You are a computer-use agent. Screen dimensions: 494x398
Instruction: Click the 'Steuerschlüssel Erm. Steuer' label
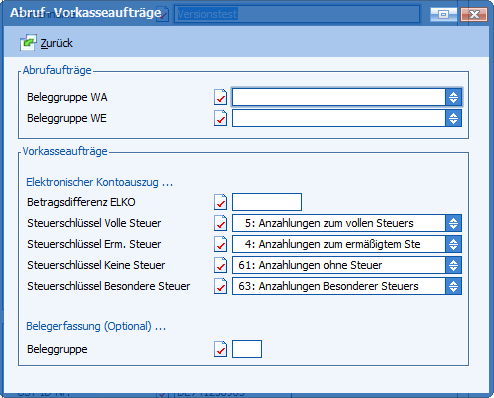(94, 244)
